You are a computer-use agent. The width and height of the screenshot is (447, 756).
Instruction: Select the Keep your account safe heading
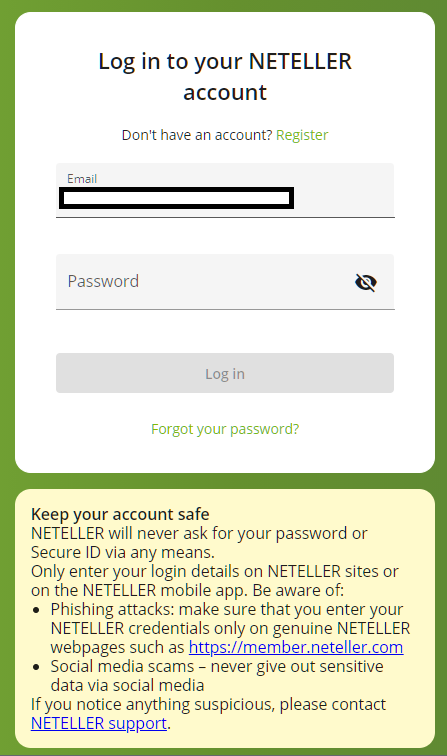120,514
